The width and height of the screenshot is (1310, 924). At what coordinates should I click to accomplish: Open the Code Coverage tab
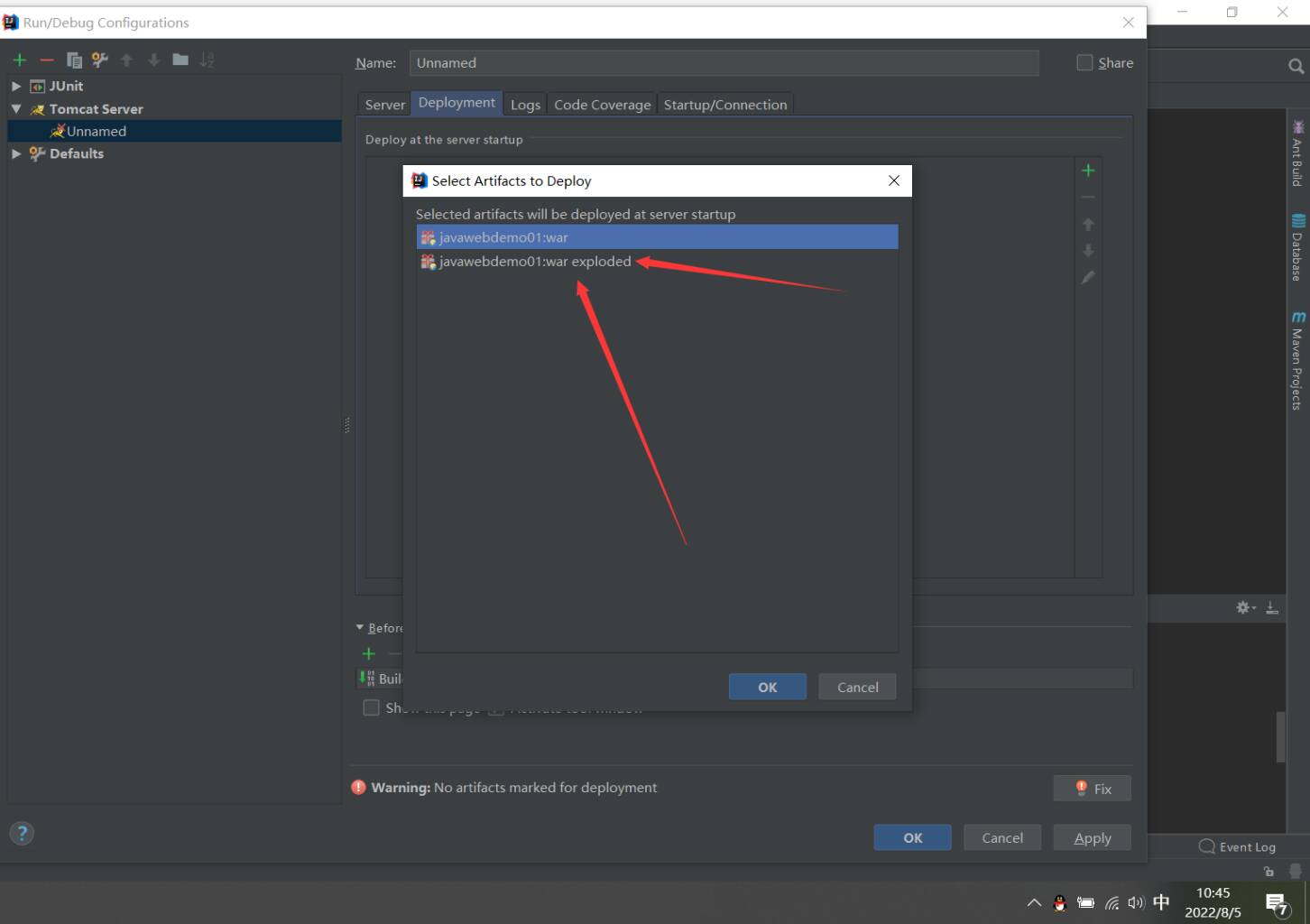(603, 105)
